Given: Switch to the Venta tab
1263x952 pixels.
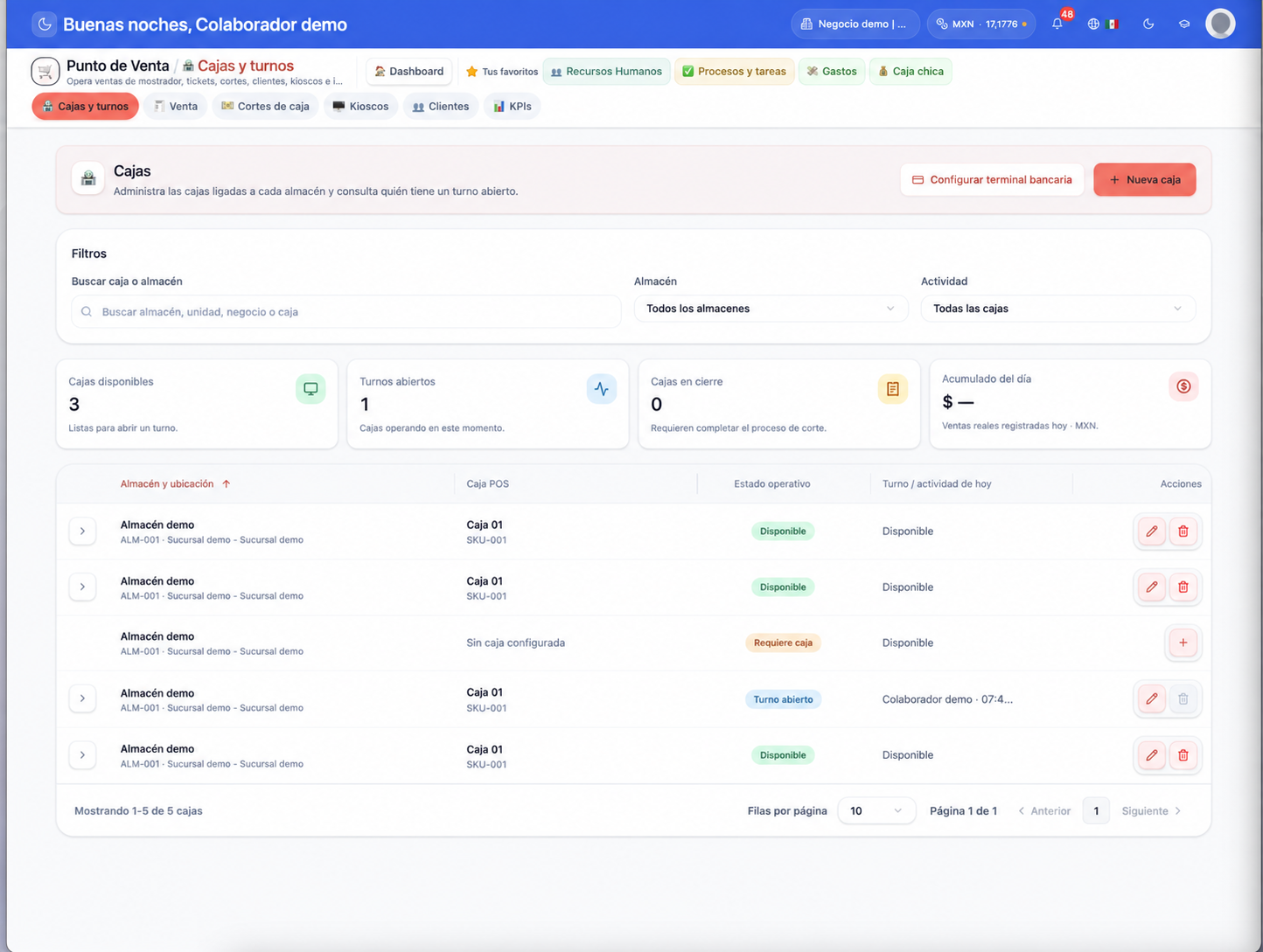Looking at the screenshot, I should [176, 107].
